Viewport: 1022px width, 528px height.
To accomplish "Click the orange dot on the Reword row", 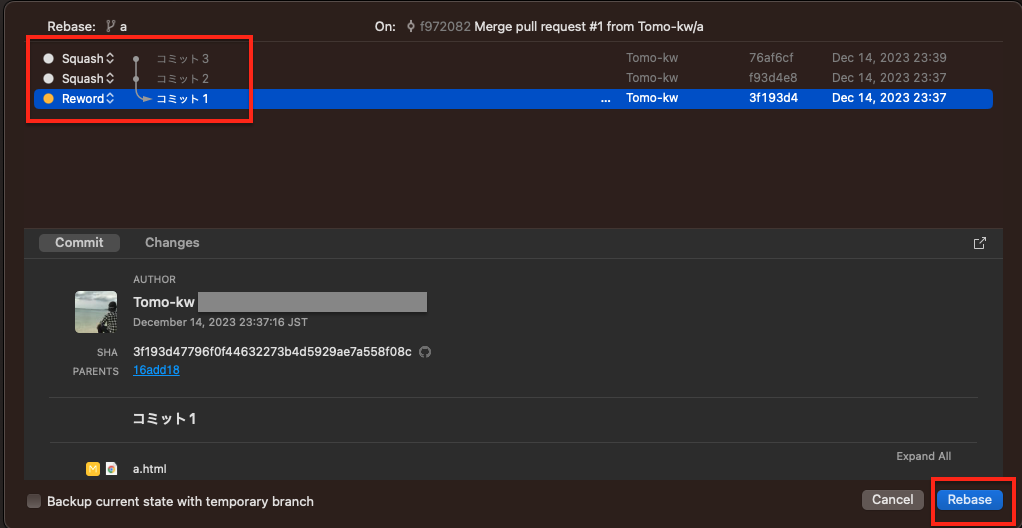I will pos(48,98).
